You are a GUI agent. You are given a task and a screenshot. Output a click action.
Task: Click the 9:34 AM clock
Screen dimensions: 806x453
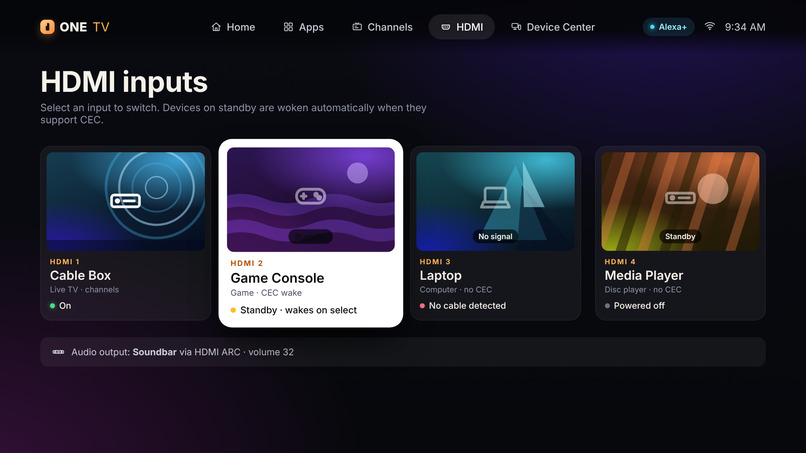[x=745, y=27]
